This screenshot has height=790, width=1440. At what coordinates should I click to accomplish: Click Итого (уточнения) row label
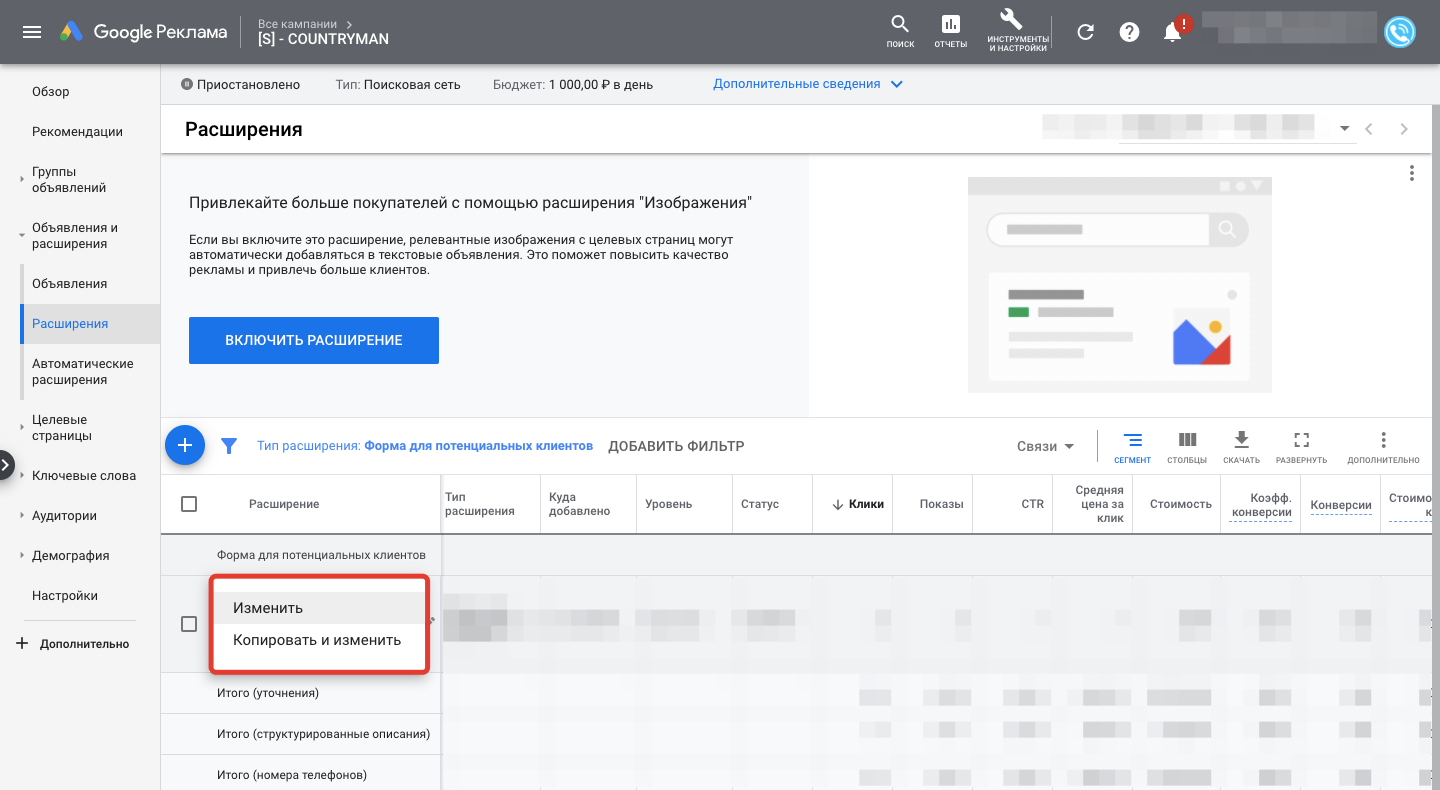[268, 693]
